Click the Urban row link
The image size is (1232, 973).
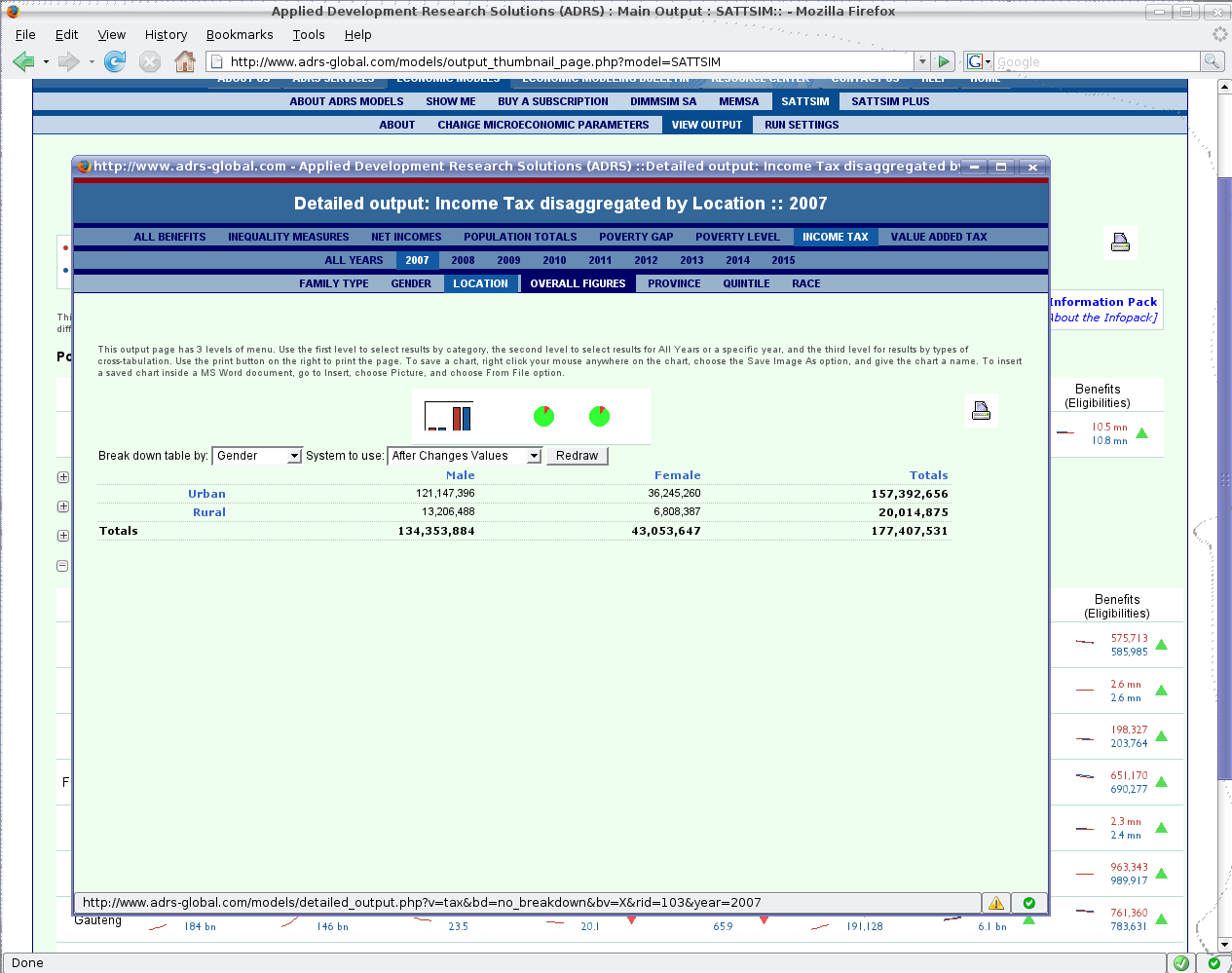click(206, 494)
